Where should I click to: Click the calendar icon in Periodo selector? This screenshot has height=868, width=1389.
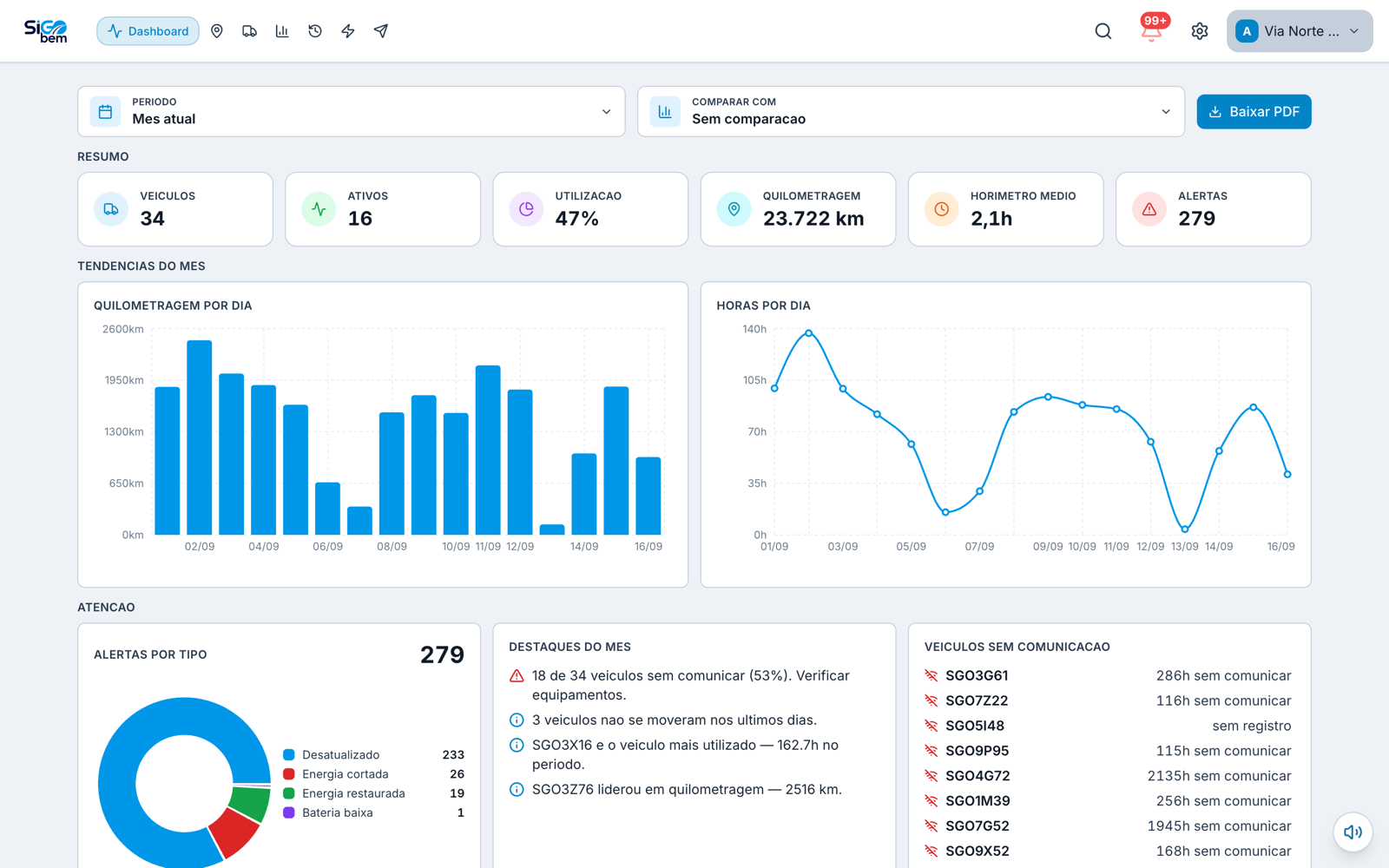click(x=105, y=111)
